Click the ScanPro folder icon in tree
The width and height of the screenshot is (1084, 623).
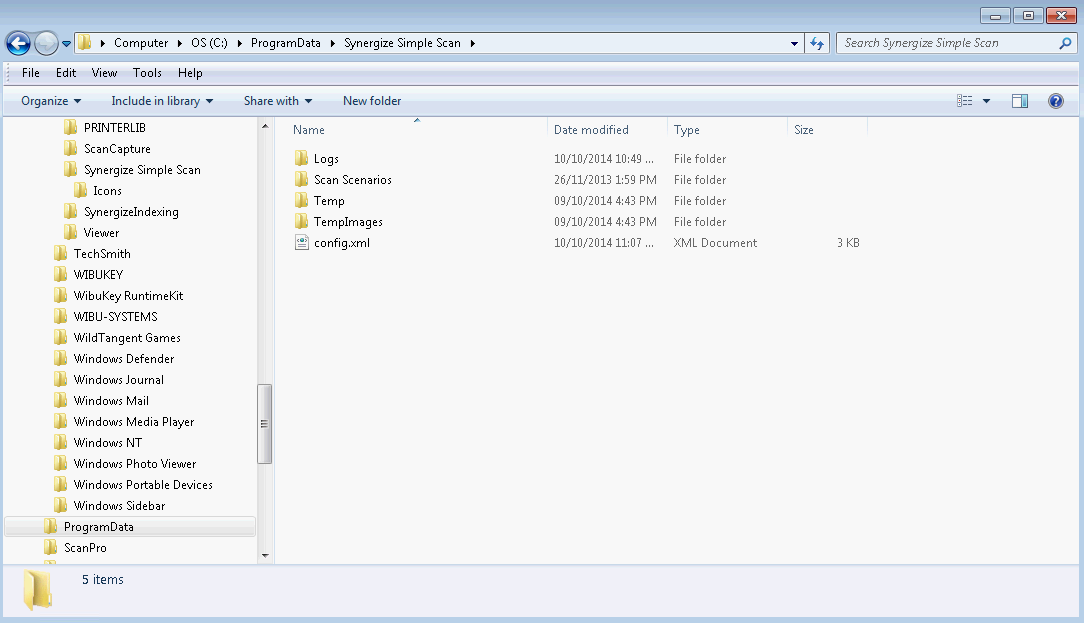[50, 548]
